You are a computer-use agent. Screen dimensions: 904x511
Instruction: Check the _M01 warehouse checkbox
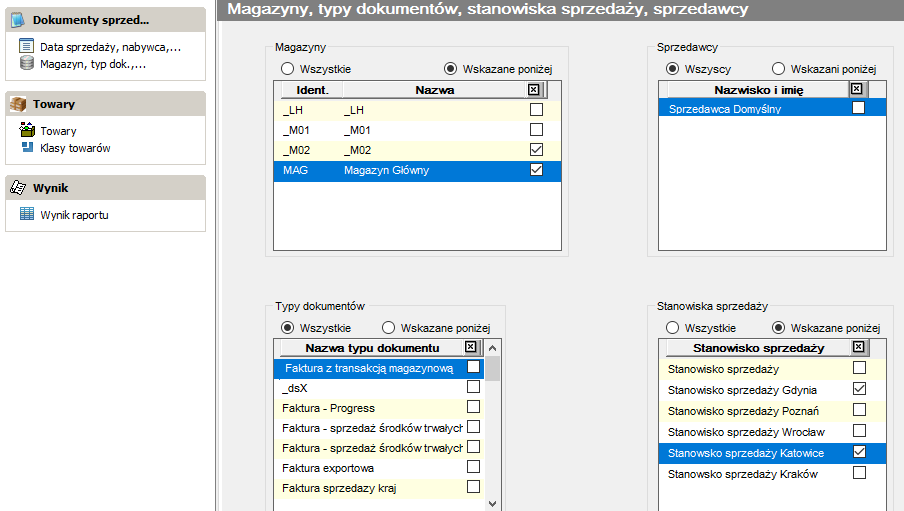click(536, 129)
